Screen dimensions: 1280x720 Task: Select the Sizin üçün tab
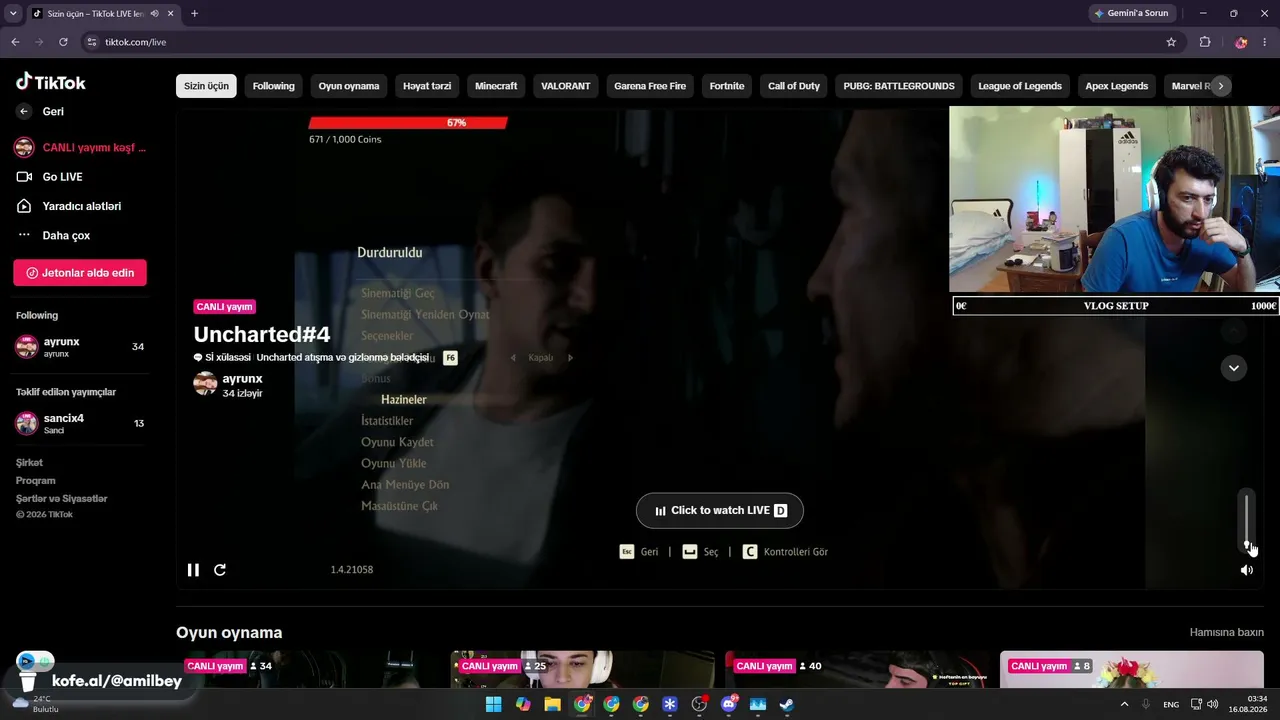point(206,86)
